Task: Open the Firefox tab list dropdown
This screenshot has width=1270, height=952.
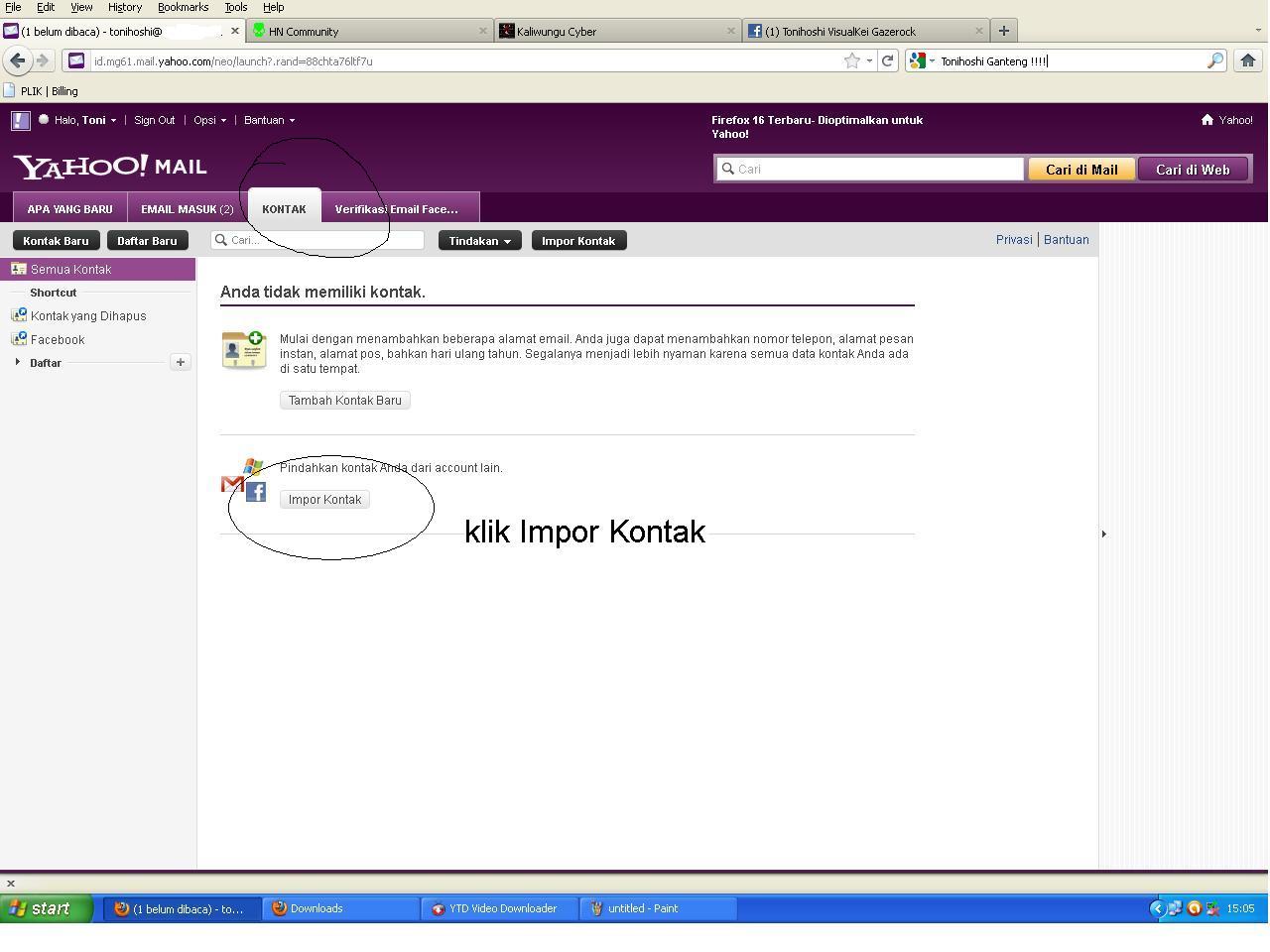Action: 1259,31
